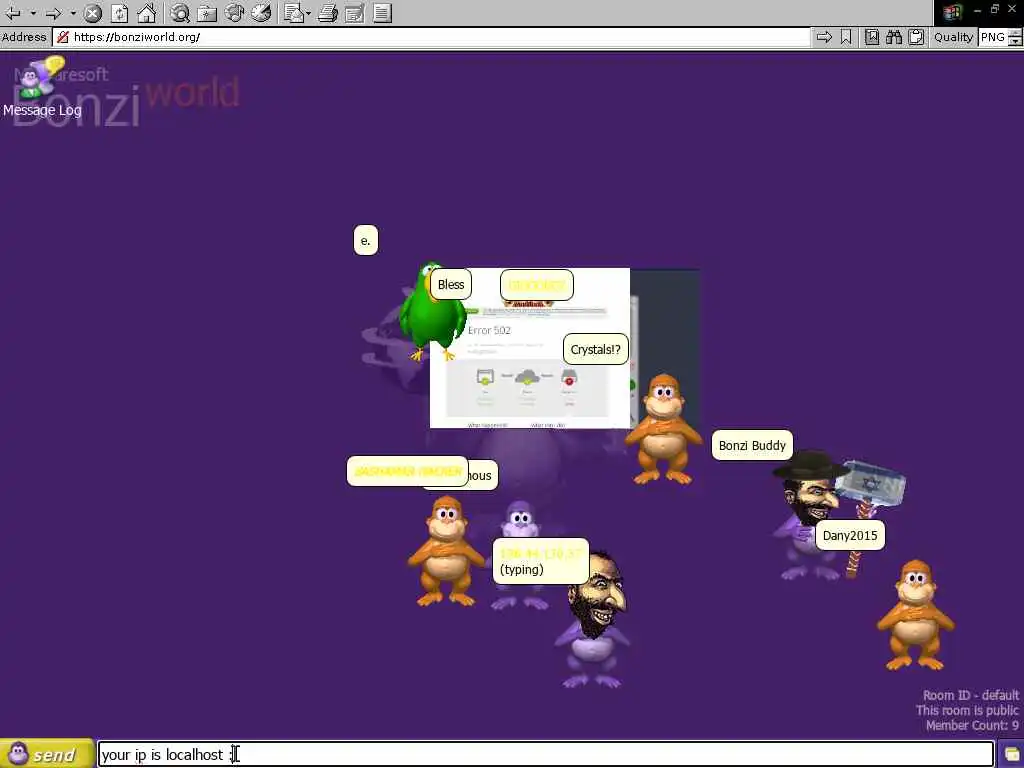Click the Quality label
This screenshot has width=1024, height=768.
click(953, 37)
